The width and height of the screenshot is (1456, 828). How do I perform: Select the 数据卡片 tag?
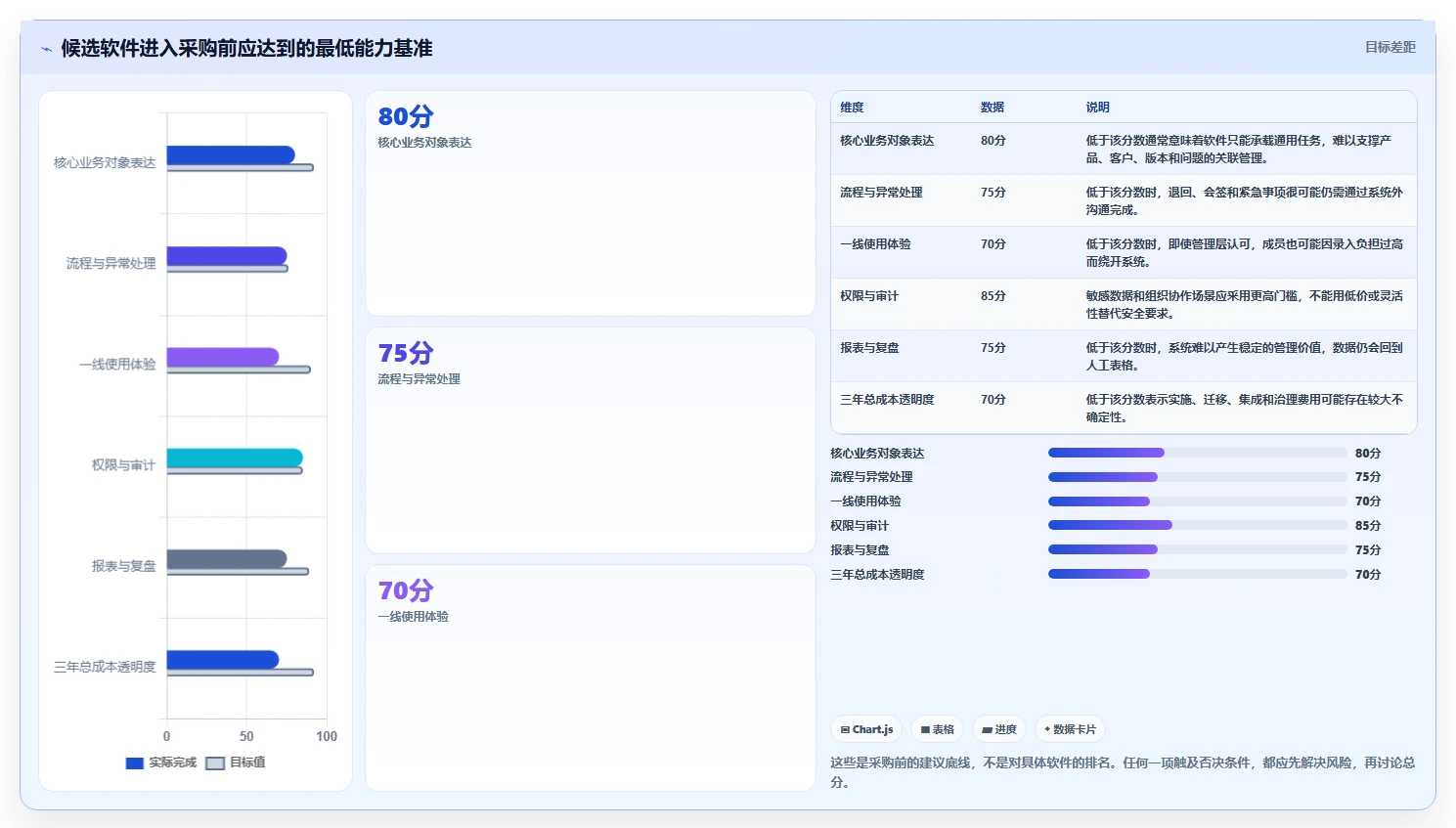1070,729
